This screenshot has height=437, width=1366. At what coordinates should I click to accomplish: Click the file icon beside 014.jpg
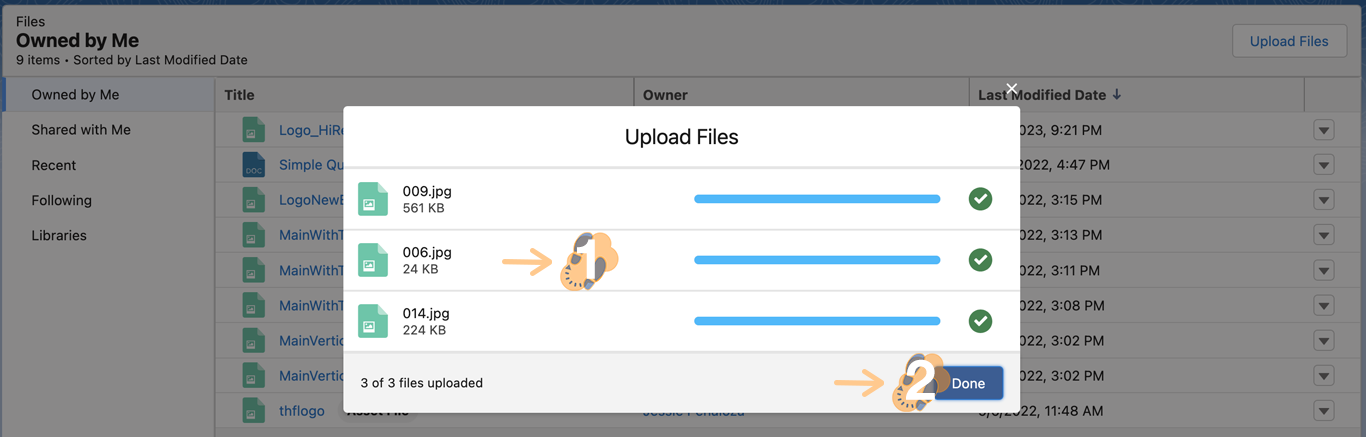pos(372,321)
